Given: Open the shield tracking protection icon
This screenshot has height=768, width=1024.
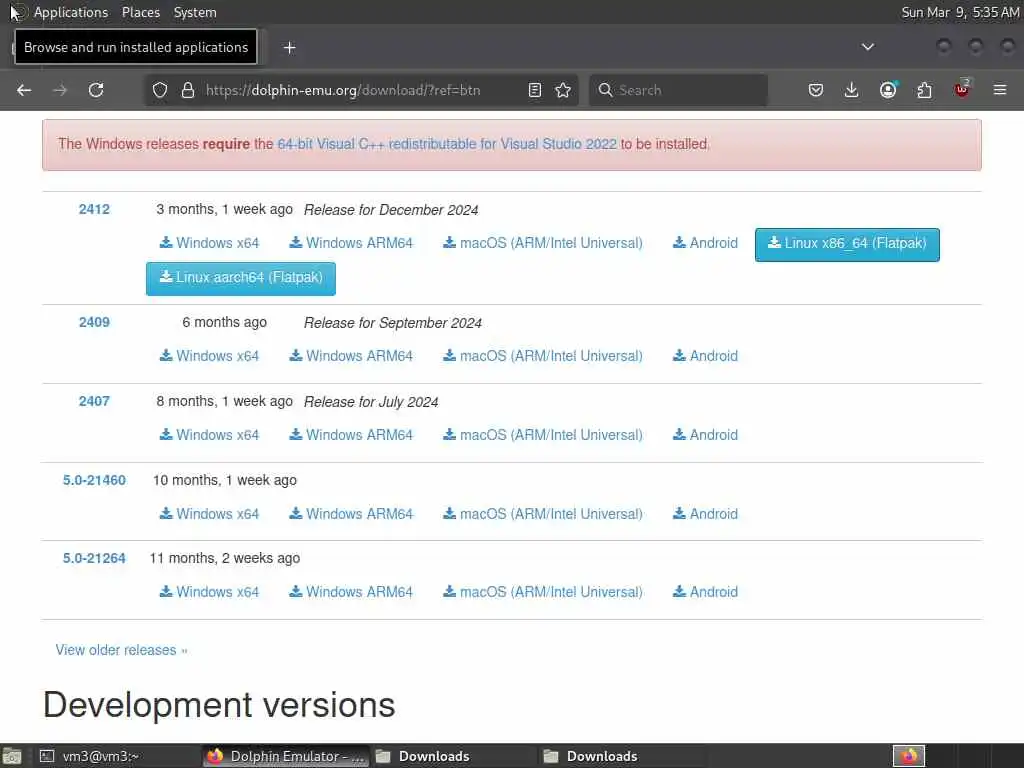Looking at the screenshot, I should [160, 90].
